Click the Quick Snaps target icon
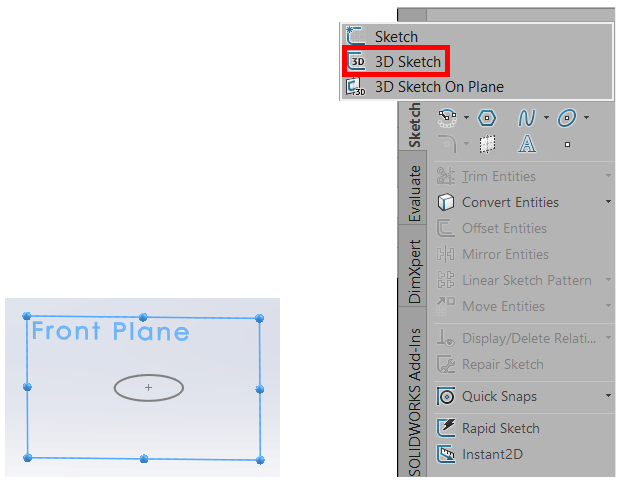Viewport: 622px width, 482px height. tap(446, 396)
